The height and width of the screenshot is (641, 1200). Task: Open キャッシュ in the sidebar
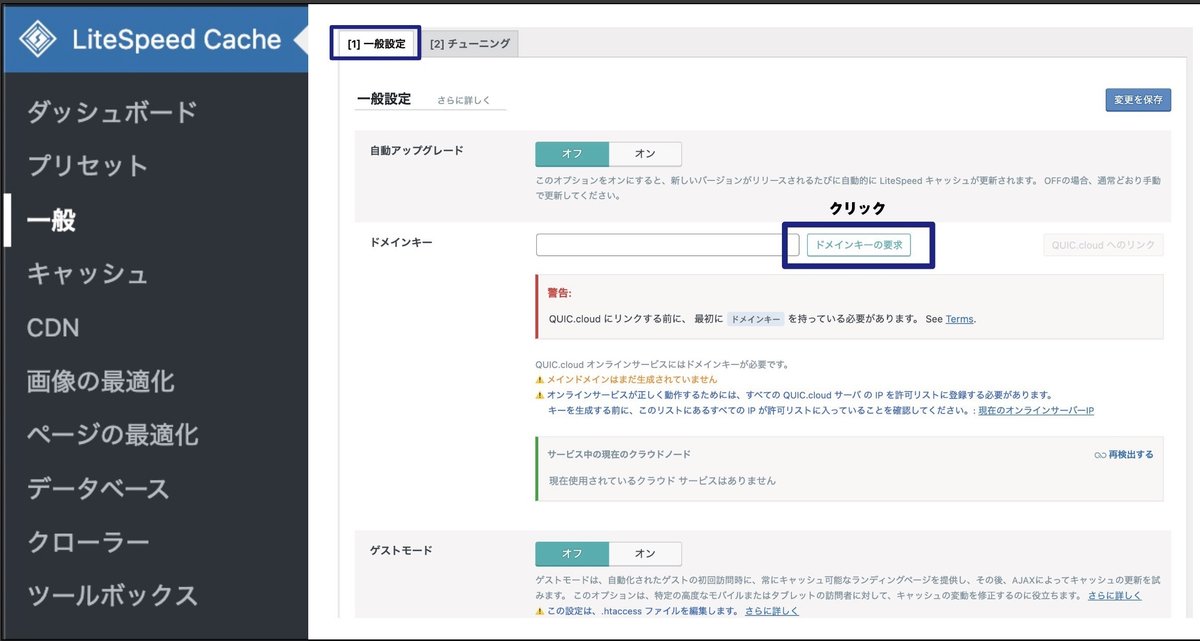tap(88, 274)
